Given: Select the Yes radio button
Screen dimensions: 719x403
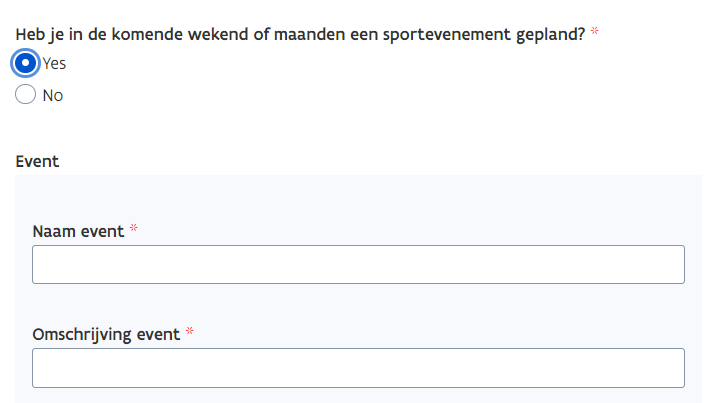Looking at the screenshot, I should [26, 63].
